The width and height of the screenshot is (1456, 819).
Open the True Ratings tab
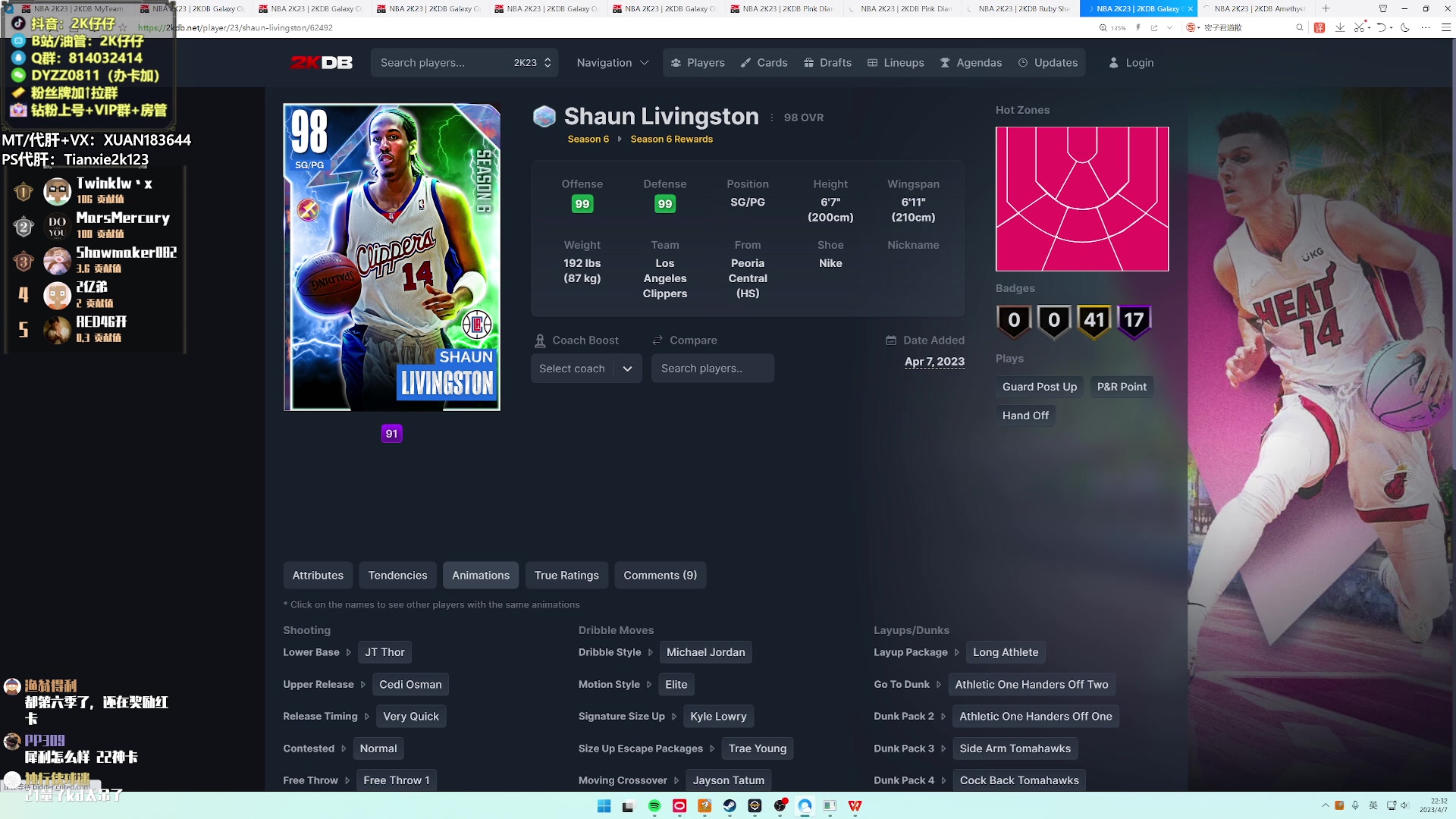point(566,576)
